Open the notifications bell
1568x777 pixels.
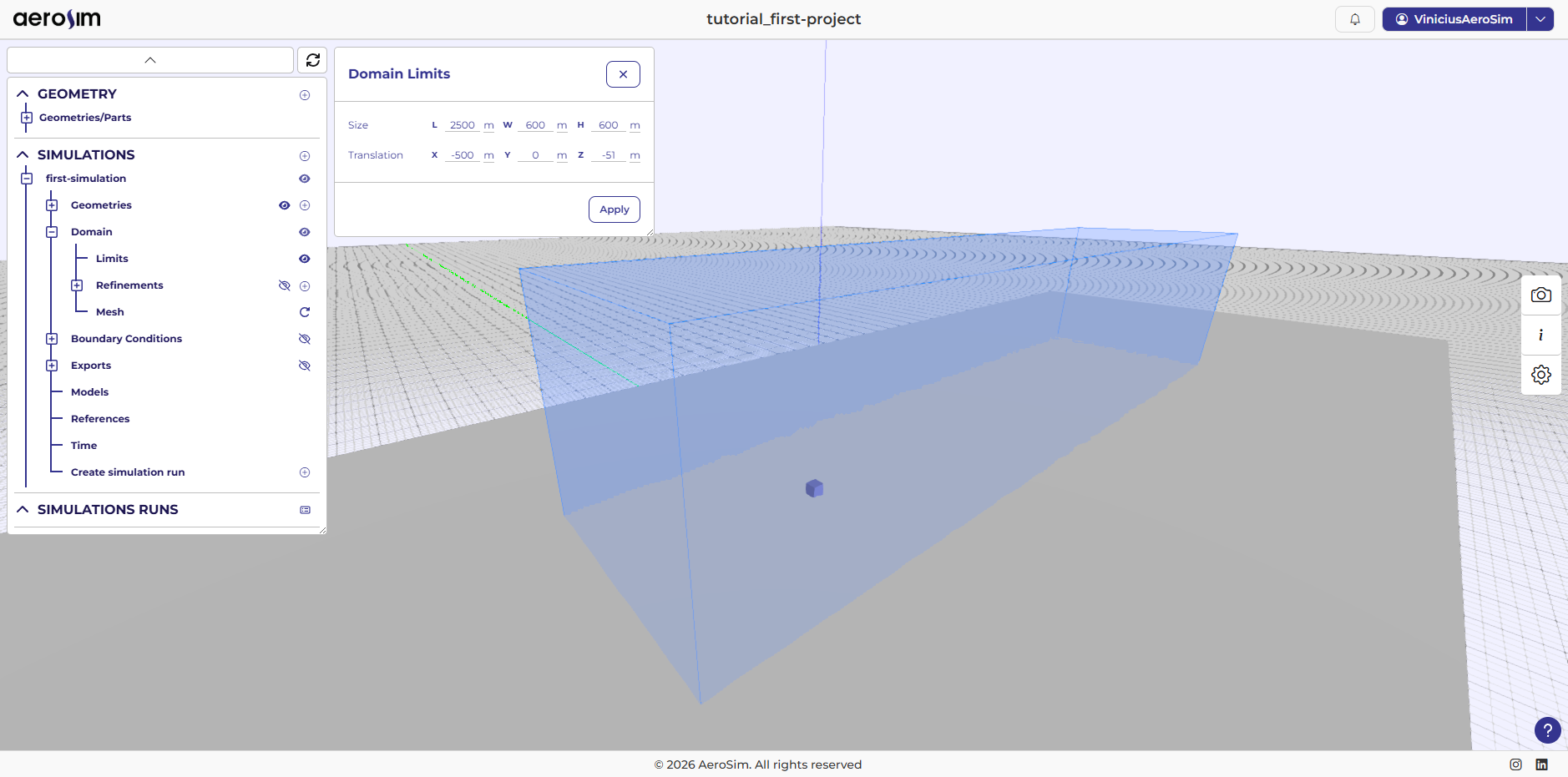(1354, 19)
